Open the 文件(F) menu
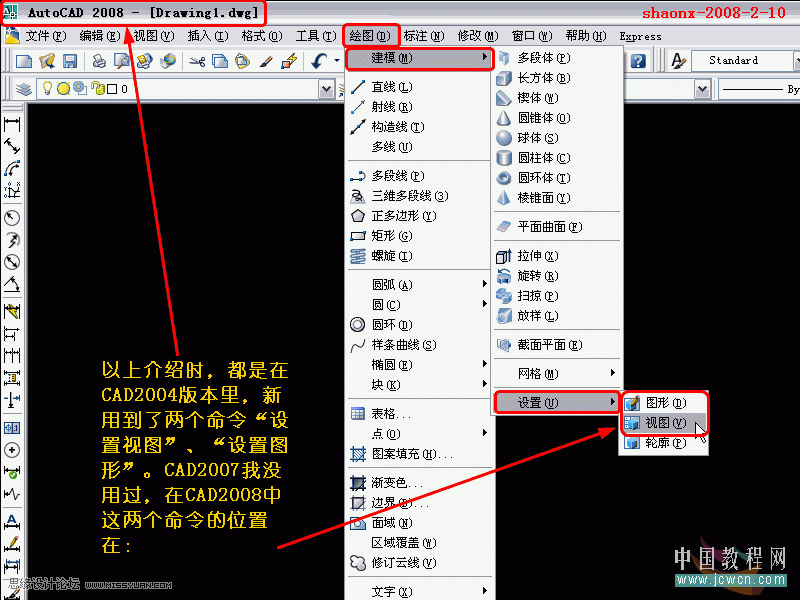 (x=46, y=36)
